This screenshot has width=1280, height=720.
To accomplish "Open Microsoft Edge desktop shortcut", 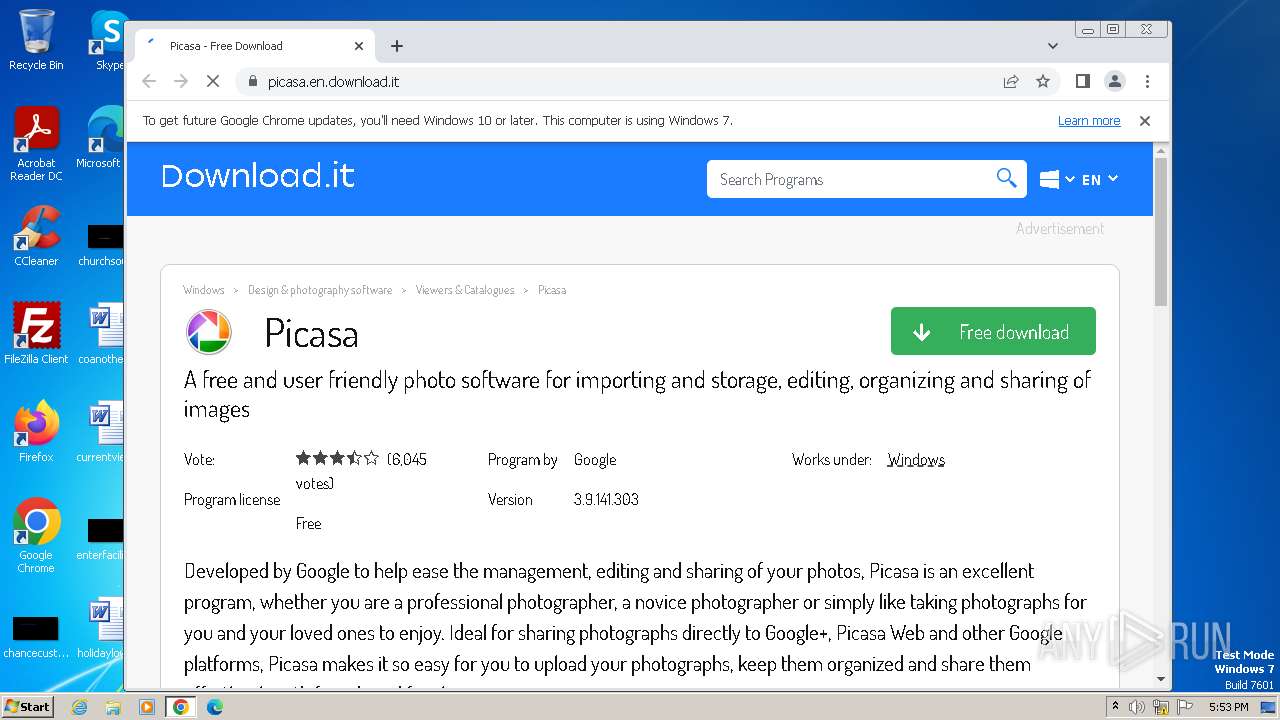I will point(104,138).
